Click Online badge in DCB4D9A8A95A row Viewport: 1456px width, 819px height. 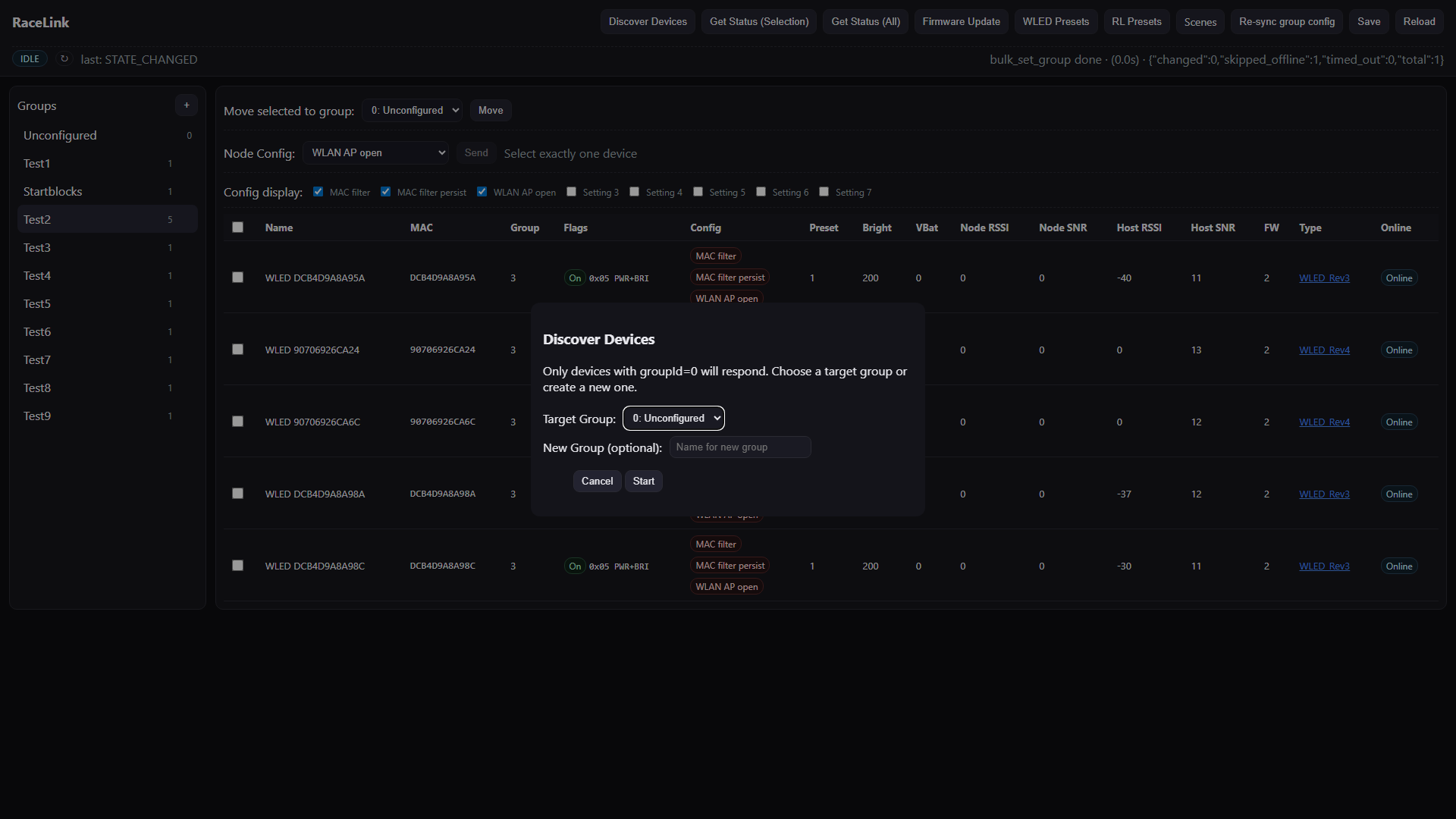pyautogui.click(x=1399, y=278)
